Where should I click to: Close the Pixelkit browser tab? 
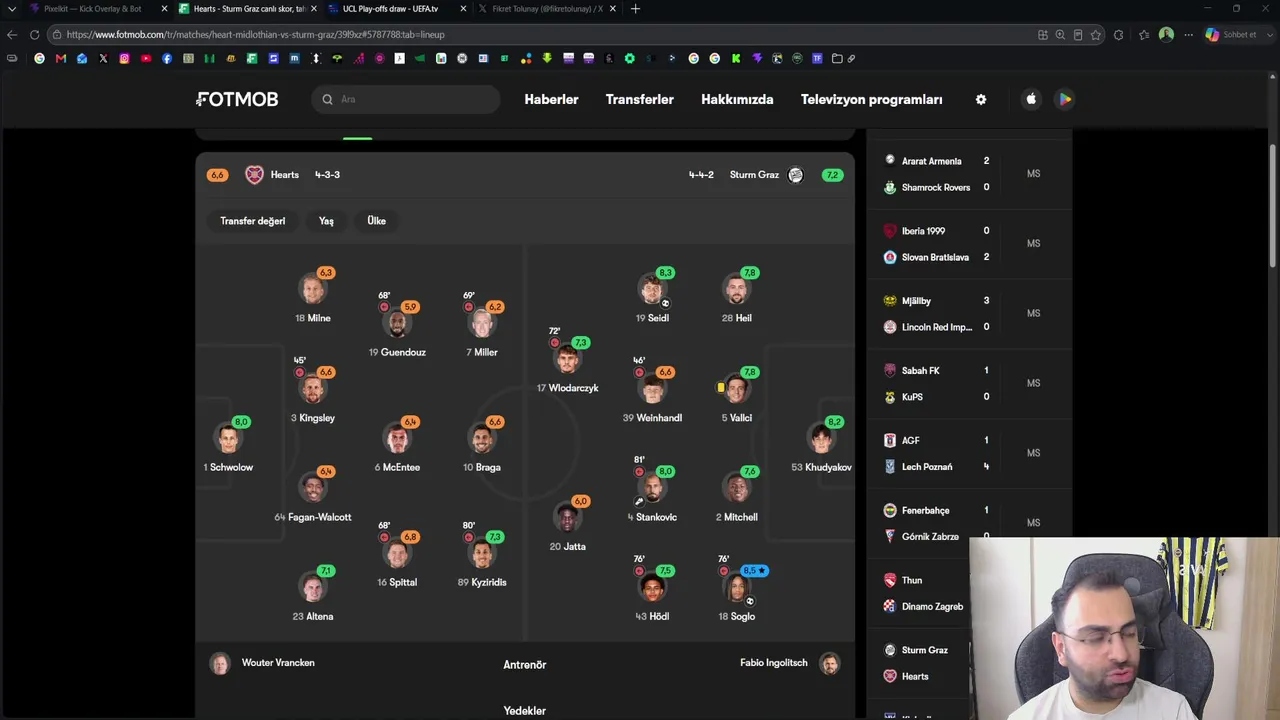click(164, 9)
